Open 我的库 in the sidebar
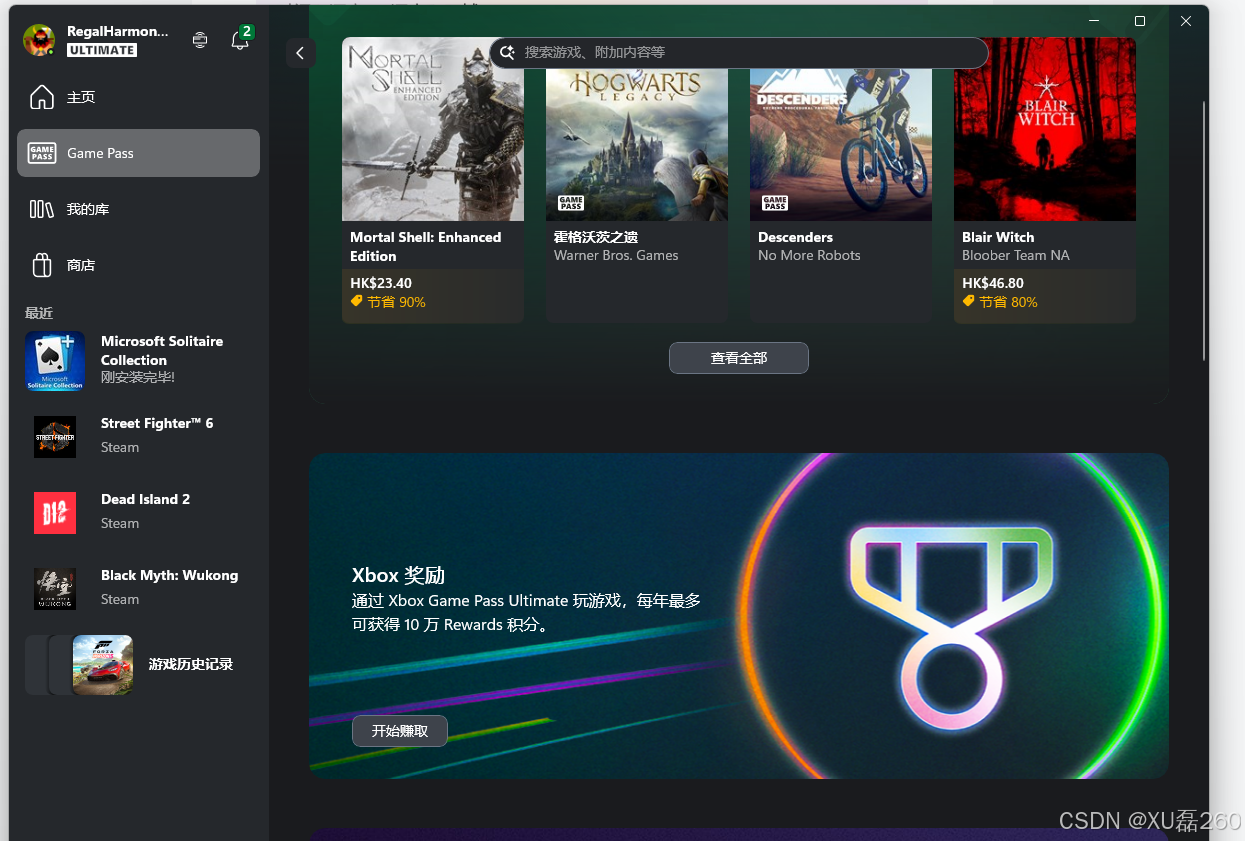 (x=138, y=209)
